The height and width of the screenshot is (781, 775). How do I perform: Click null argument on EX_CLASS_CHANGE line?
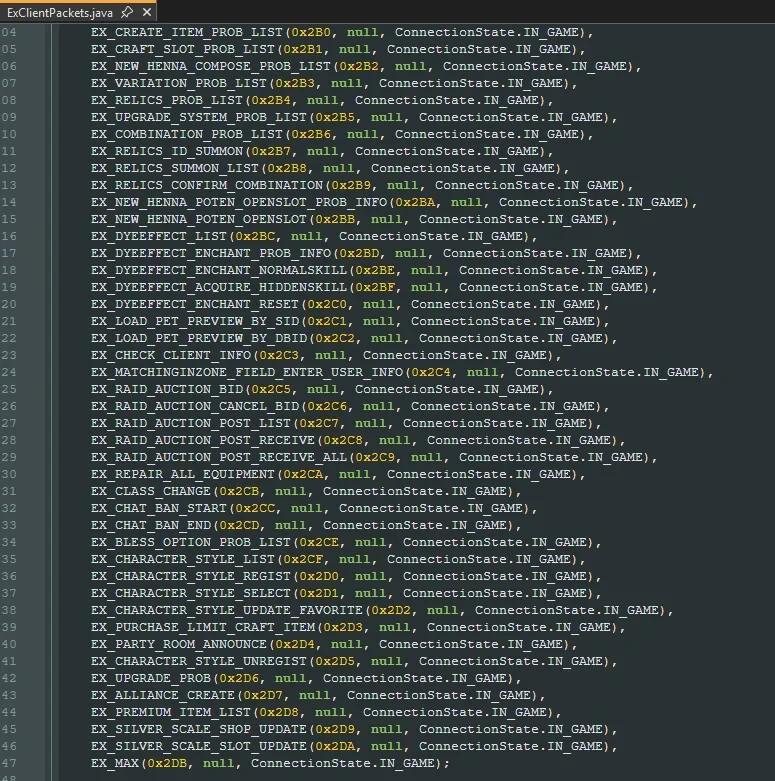(291, 491)
